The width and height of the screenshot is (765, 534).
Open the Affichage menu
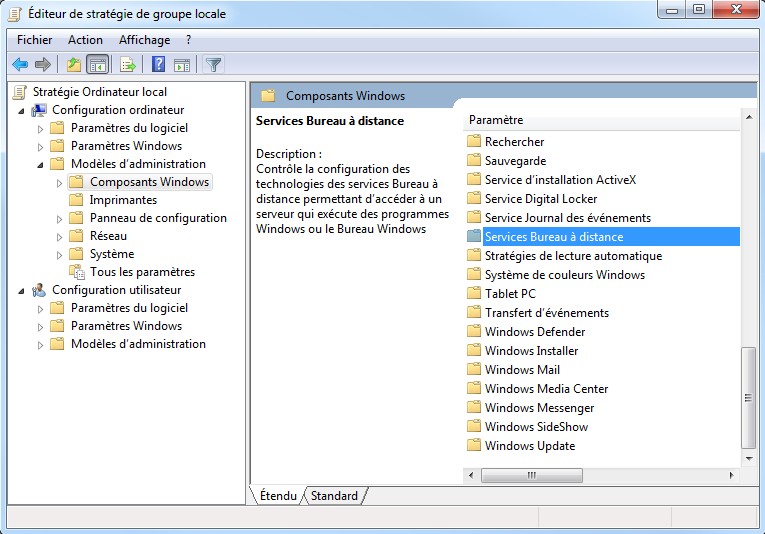[145, 40]
